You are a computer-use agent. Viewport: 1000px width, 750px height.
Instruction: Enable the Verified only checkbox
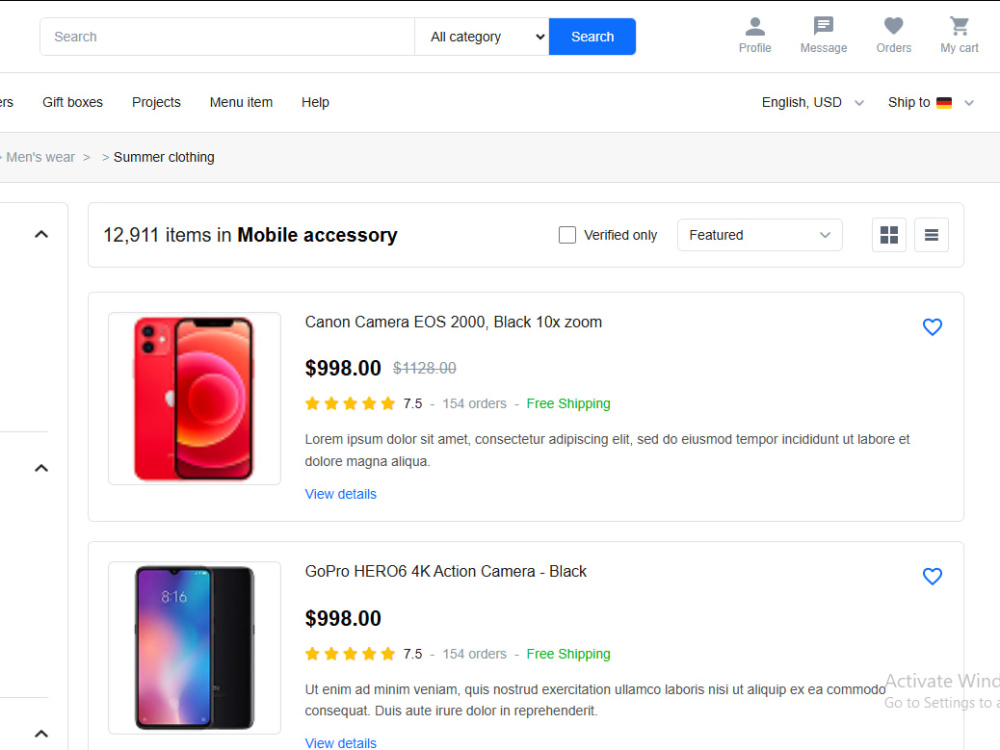tap(567, 235)
